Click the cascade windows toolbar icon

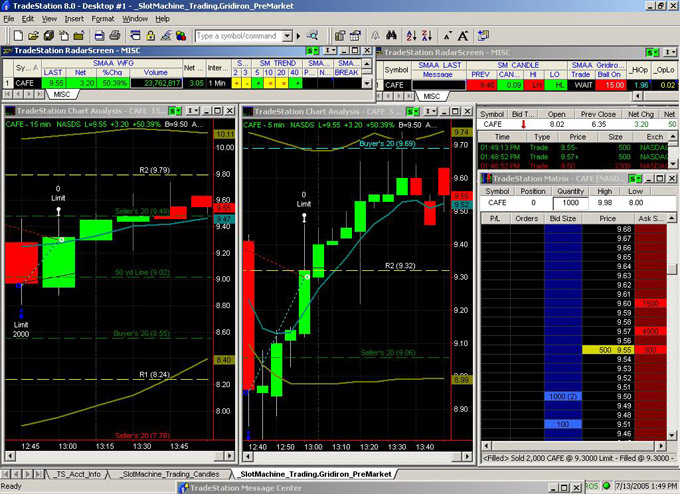[135, 36]
